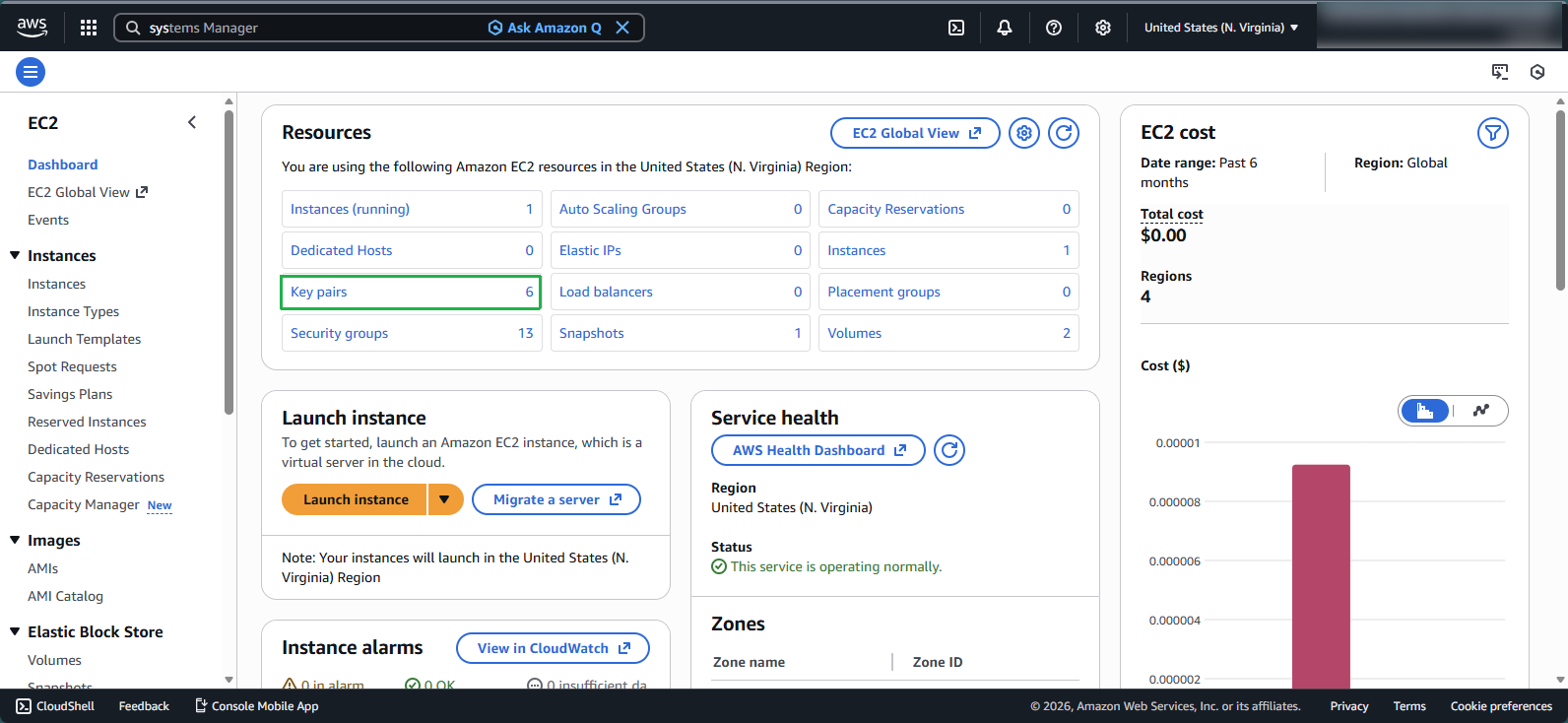This screenshot has height=723, width=1568.
Task: Click the Resources settings gear icon
Action: pos(1024,133)
